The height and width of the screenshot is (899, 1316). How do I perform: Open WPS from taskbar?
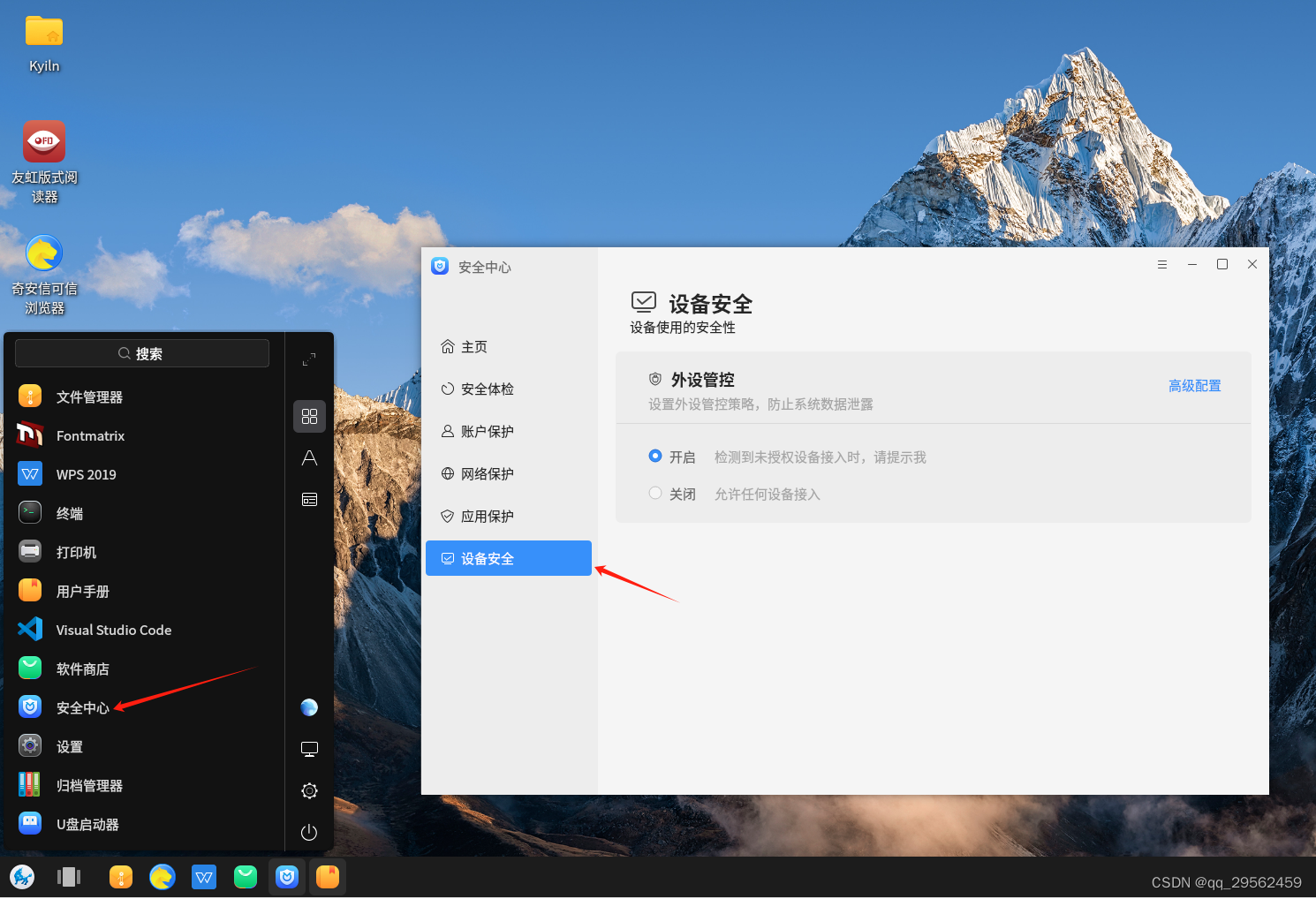[x=204, y=877]
